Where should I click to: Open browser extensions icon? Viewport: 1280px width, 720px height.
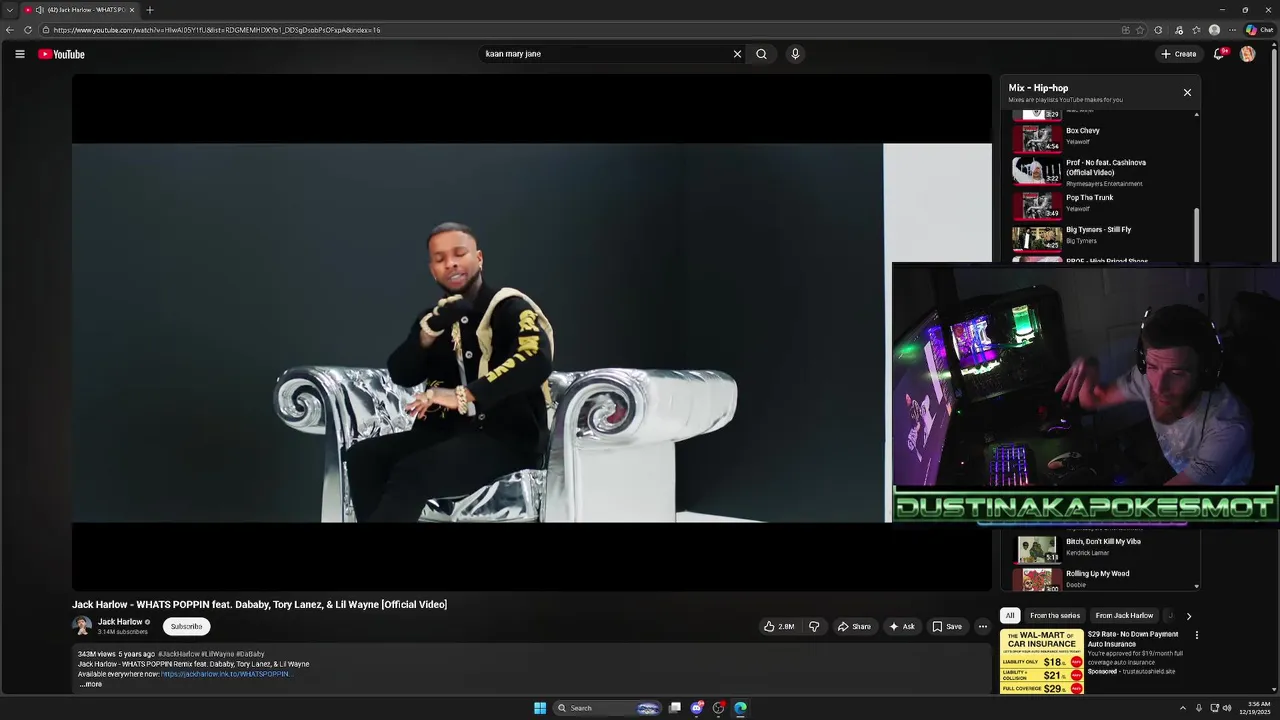click(x=1158, y=30)
